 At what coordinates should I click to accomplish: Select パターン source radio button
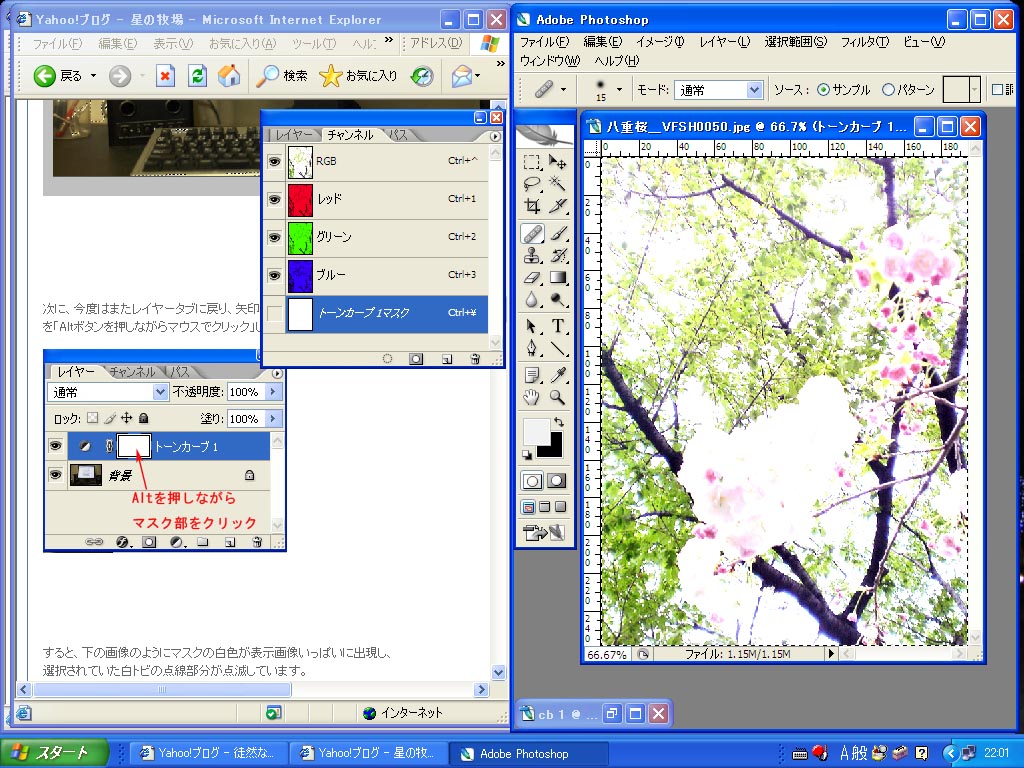coord(888,89)
